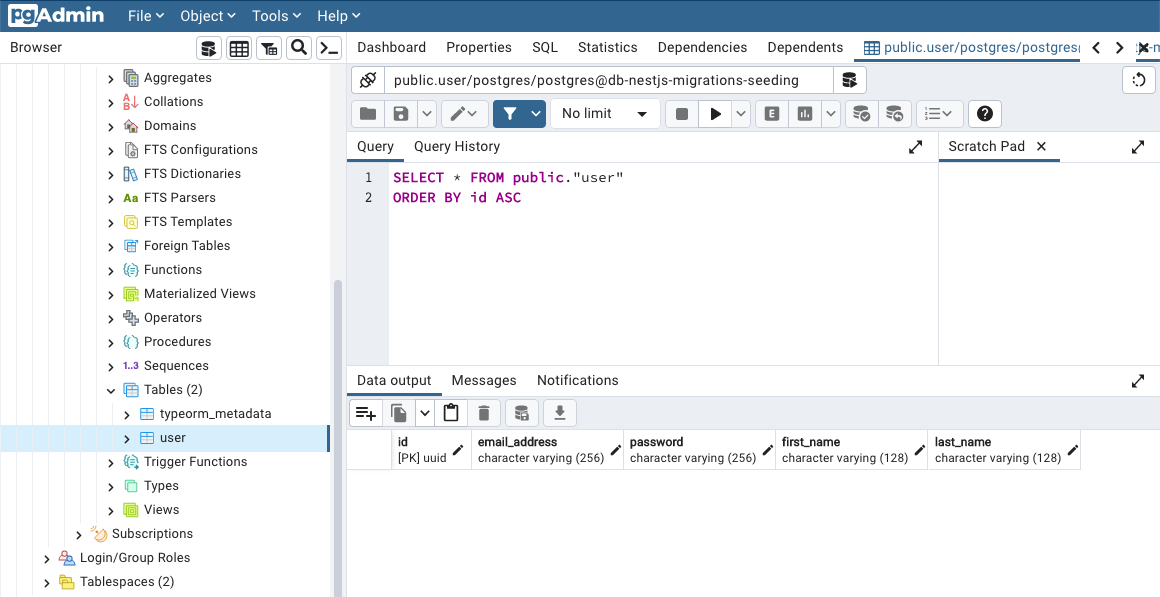Download query results as CSV
Screen dimensions: 1160x597
pyautogui.click(x=559, y=412)
